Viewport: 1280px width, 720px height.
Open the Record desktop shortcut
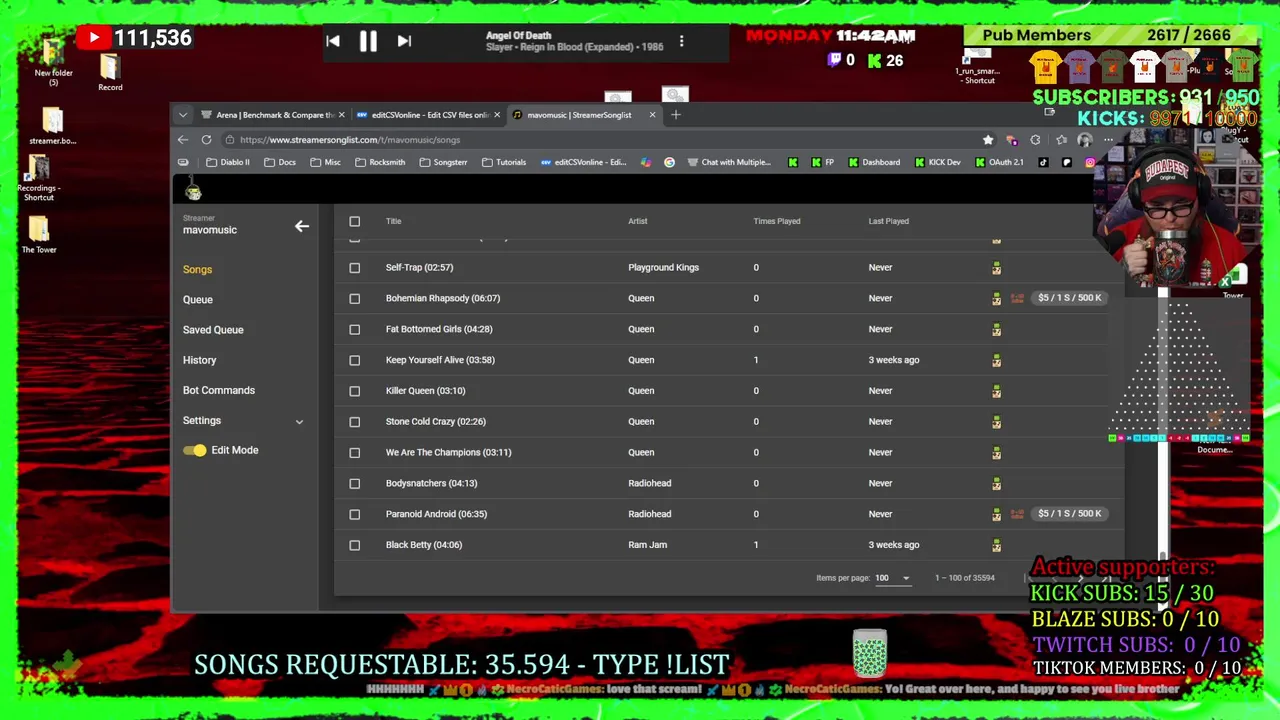click(x=110, y=73)
